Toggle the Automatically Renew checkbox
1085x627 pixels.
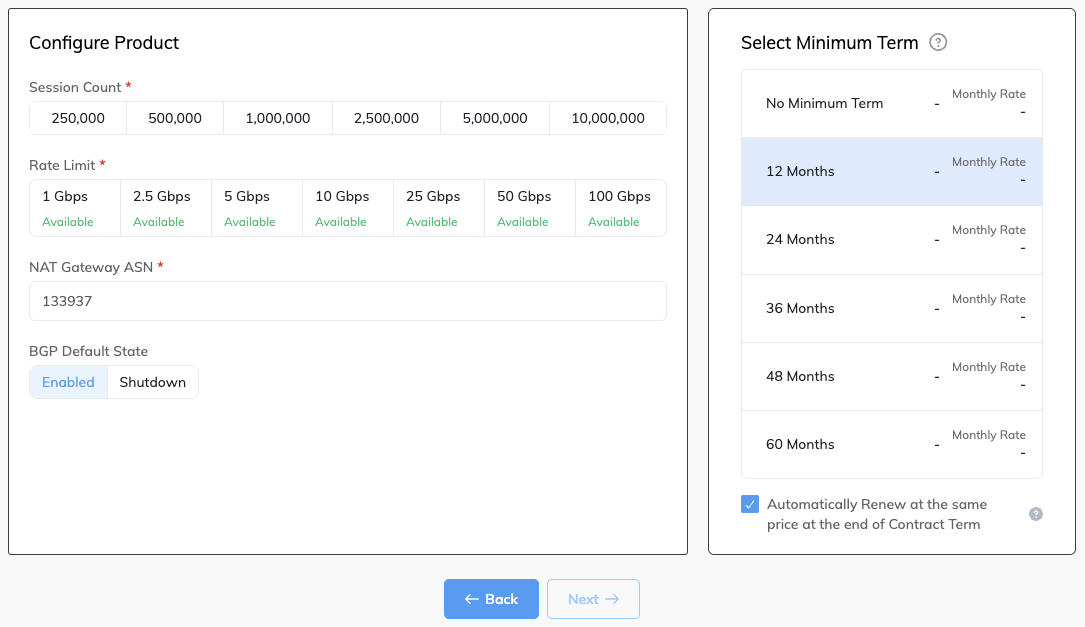point(750,504)
